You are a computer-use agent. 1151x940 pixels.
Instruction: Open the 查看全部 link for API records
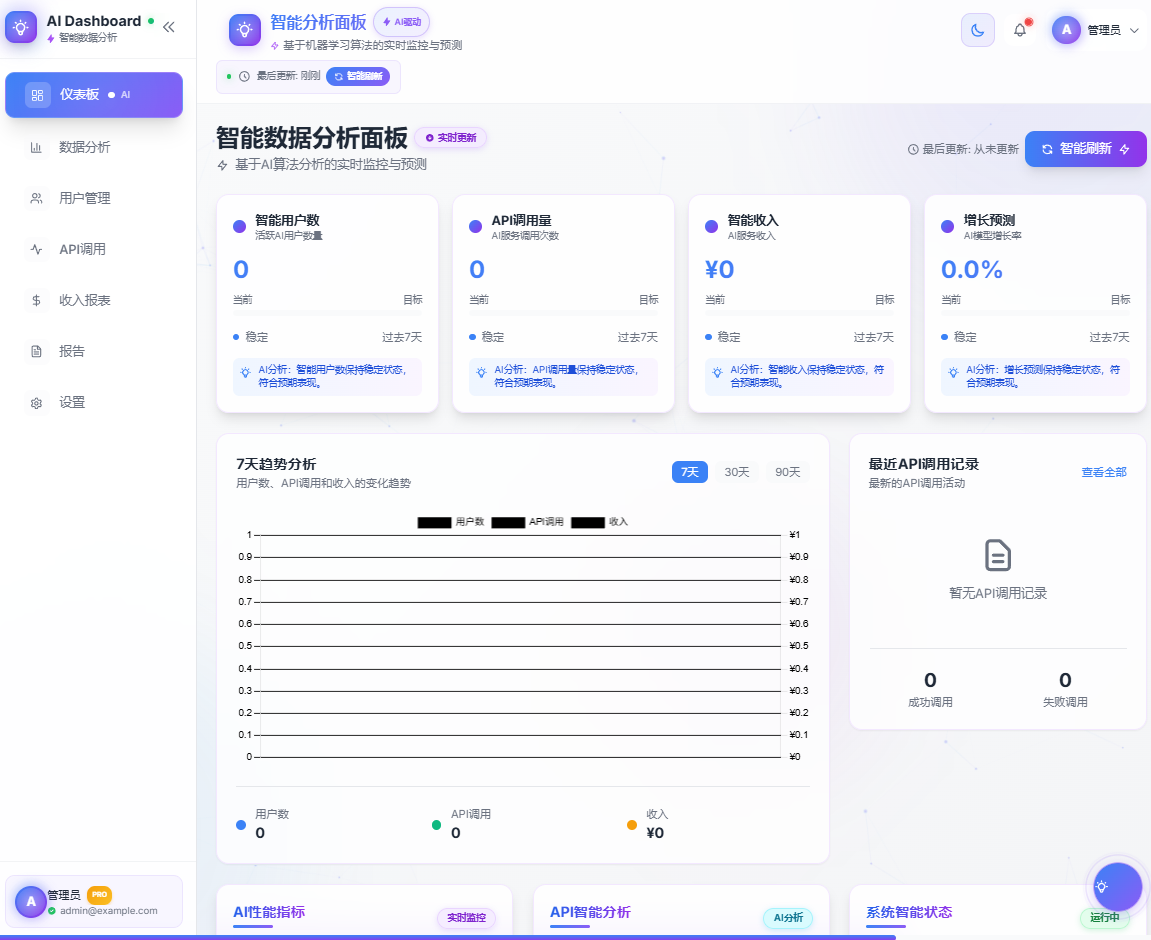(1103, 472)
